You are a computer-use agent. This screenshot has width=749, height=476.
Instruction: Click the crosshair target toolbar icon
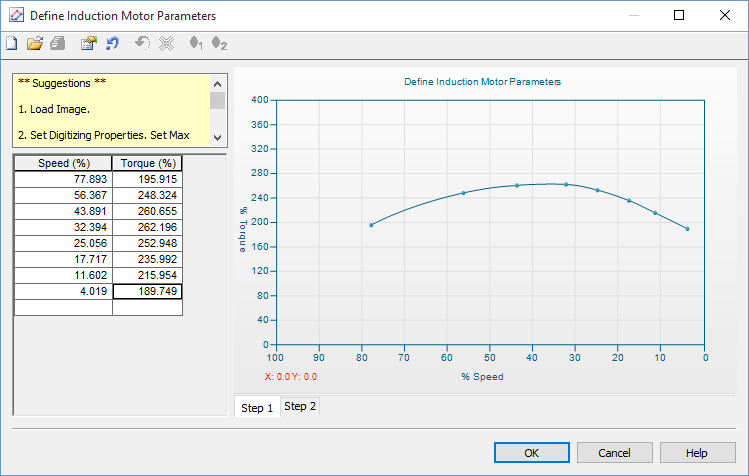tap(167, 44)
